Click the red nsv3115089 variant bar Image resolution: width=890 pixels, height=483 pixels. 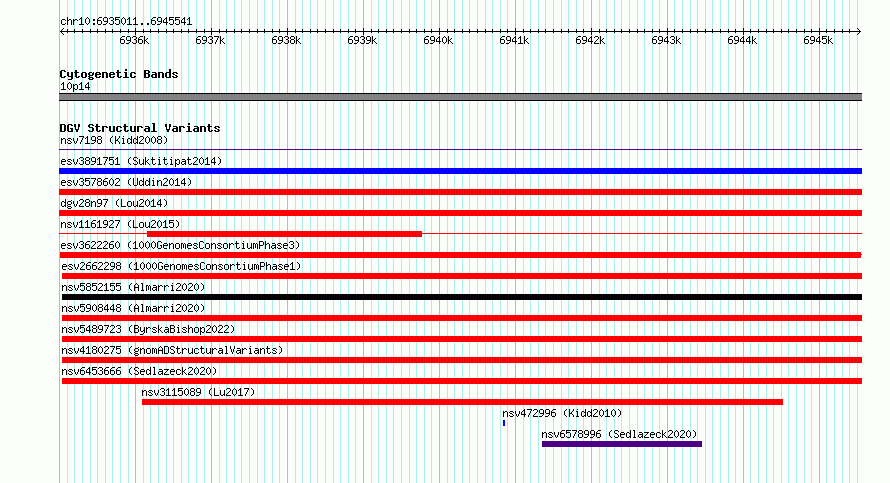(x=462, y=402)
